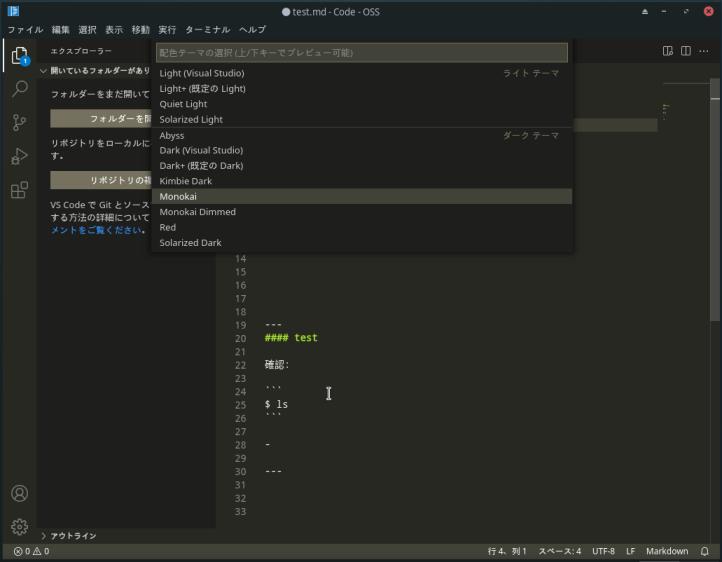
Task: Open the Accounts icon in activity bar
Action: pos(19,493)
